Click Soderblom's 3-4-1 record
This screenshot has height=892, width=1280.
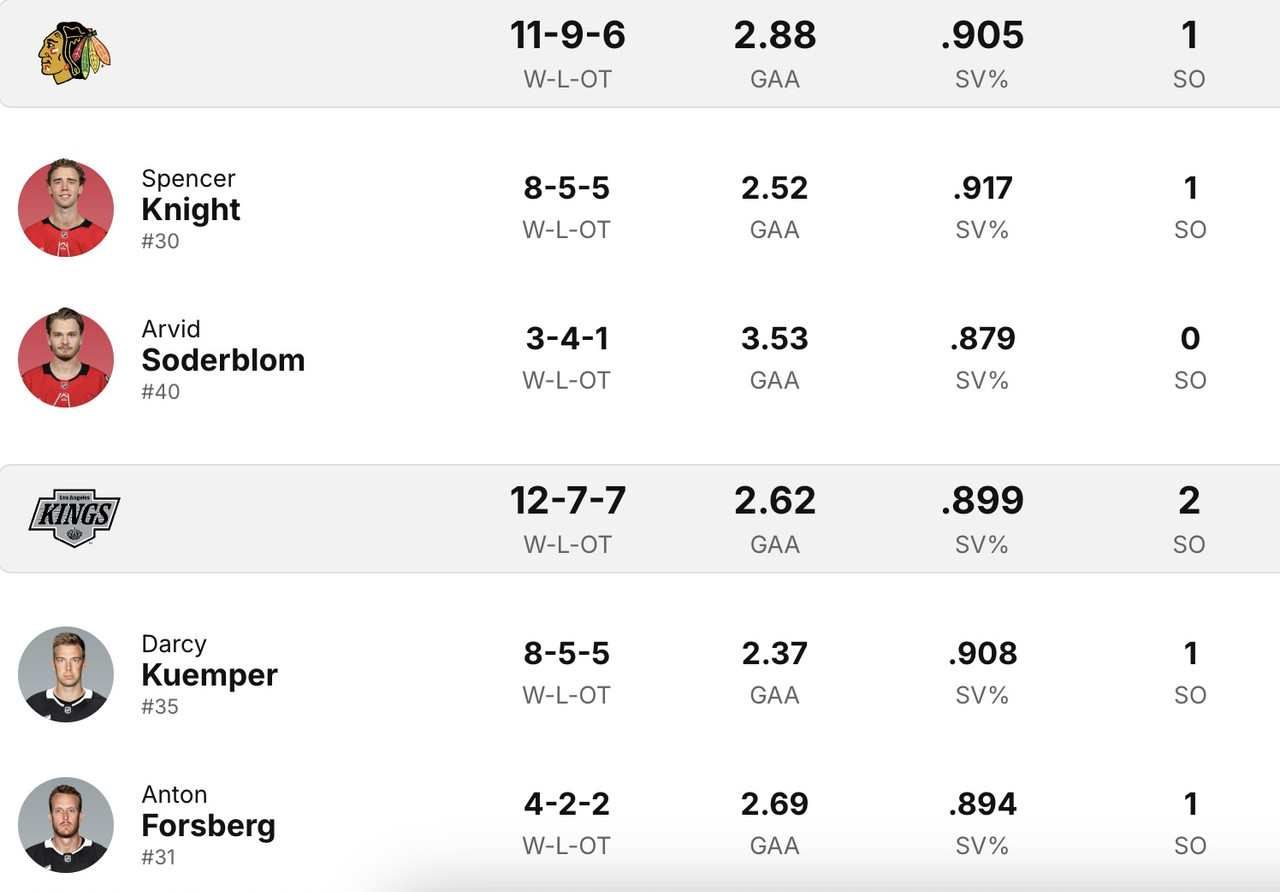tap(567, 339)
